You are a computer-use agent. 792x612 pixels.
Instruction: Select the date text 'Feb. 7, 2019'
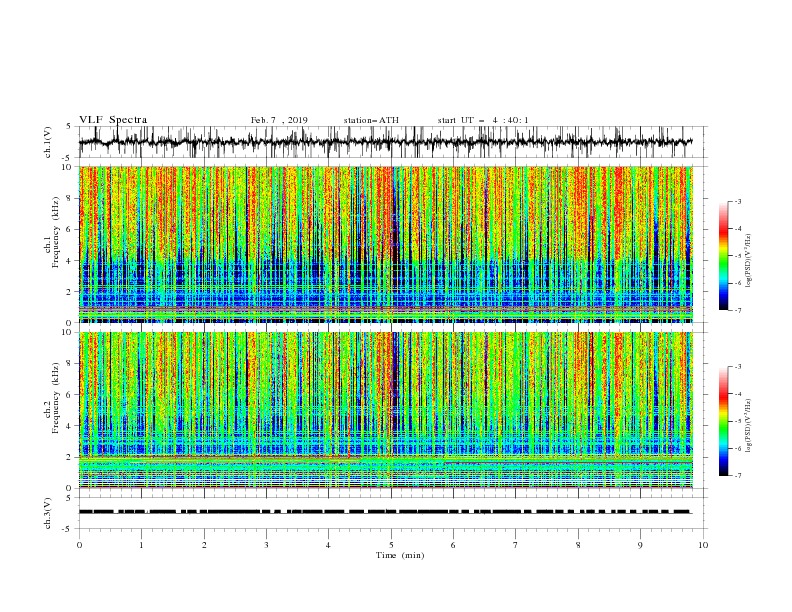[x=279, y=120]
